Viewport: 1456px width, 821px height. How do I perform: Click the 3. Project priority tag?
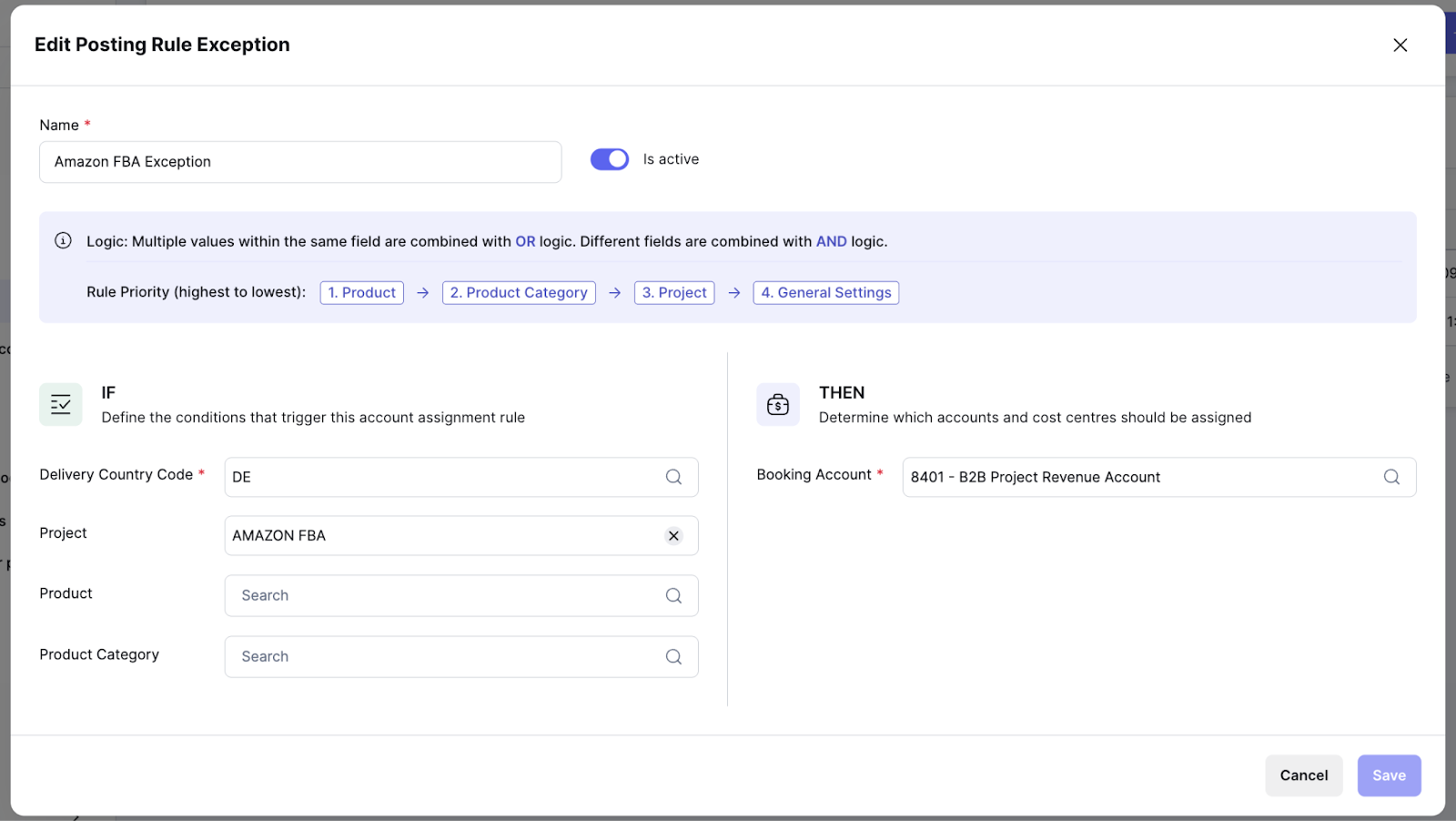673,293
